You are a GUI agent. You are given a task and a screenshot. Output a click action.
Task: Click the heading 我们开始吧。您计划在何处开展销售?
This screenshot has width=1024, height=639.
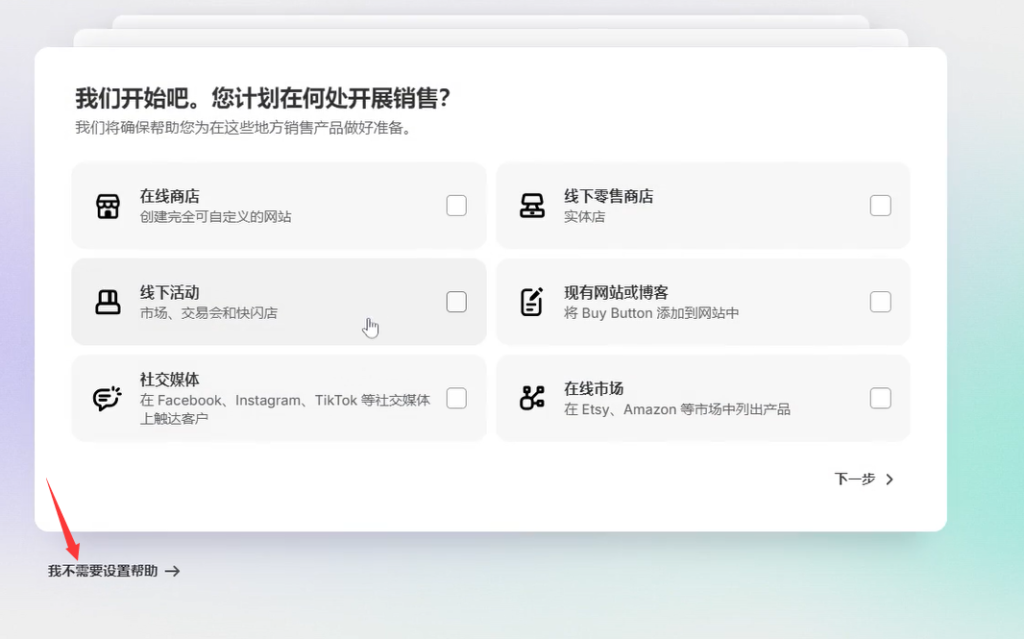(263, 98)
